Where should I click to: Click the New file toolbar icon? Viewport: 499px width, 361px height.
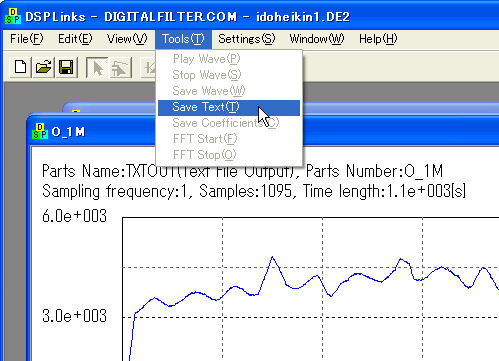(21, 67)
